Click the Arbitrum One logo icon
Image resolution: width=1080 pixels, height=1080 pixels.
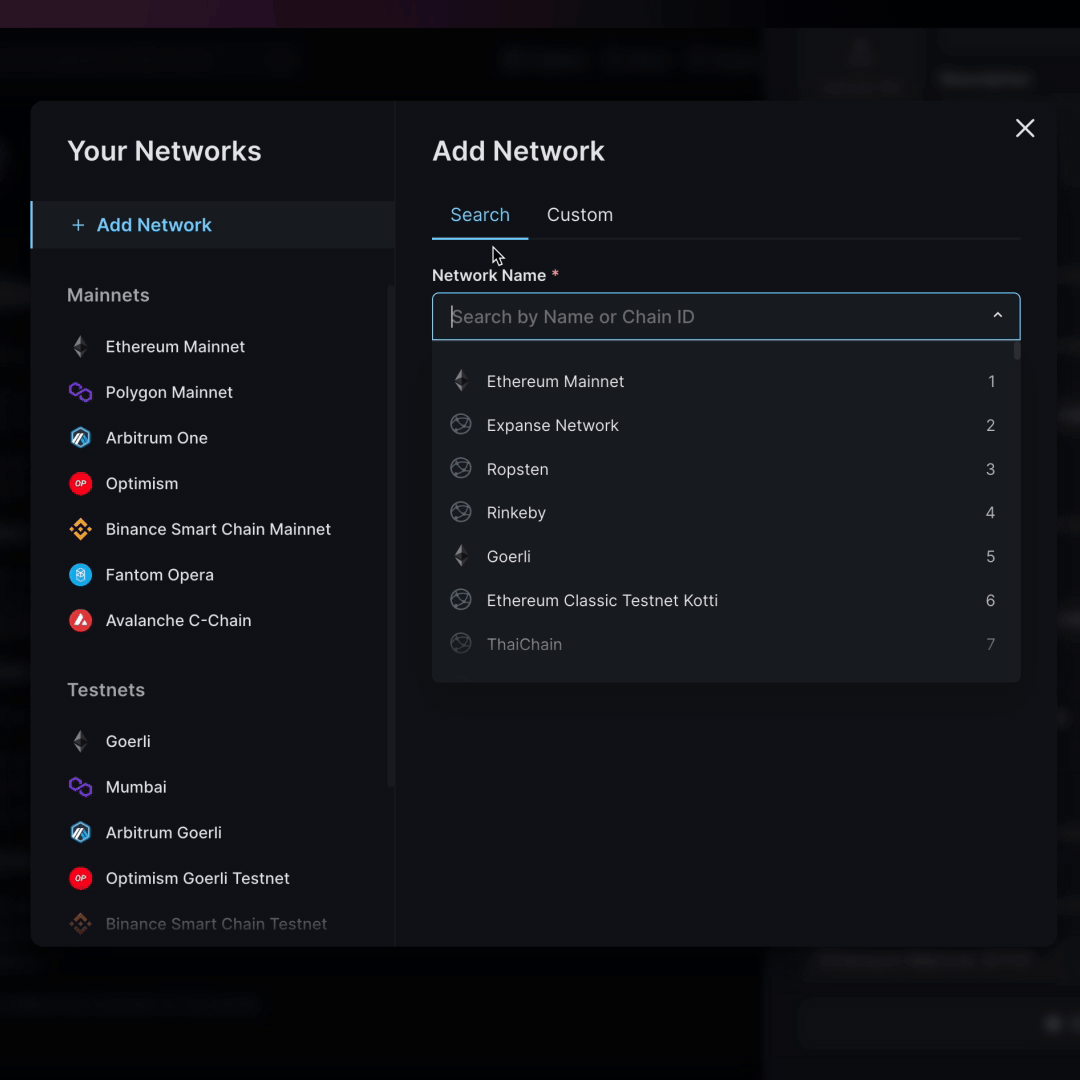point(81,437)
